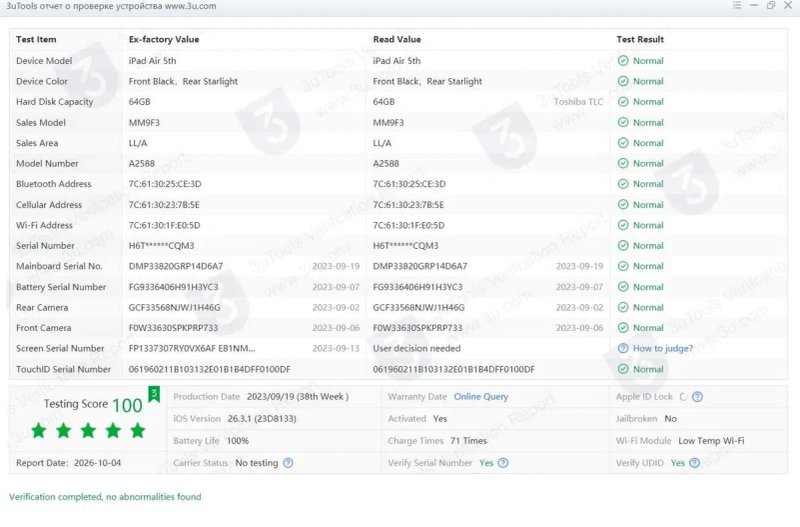
Task: Click the green check icon for Bluetooth Address
Action: (623, 184)
